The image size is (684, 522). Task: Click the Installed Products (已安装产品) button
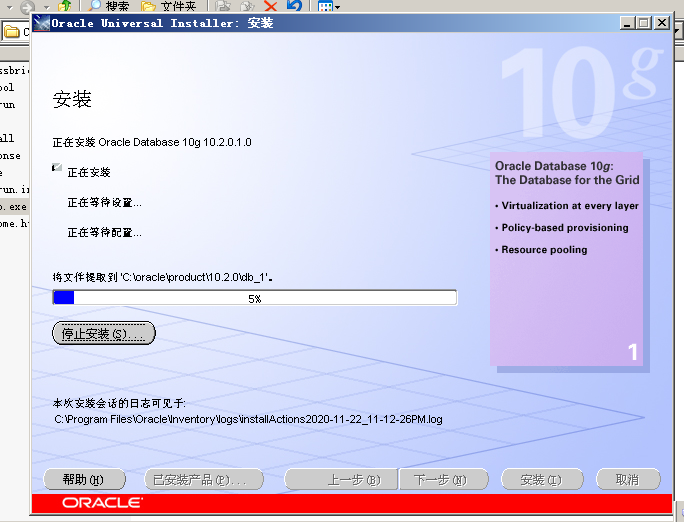(x=204, y=479)
